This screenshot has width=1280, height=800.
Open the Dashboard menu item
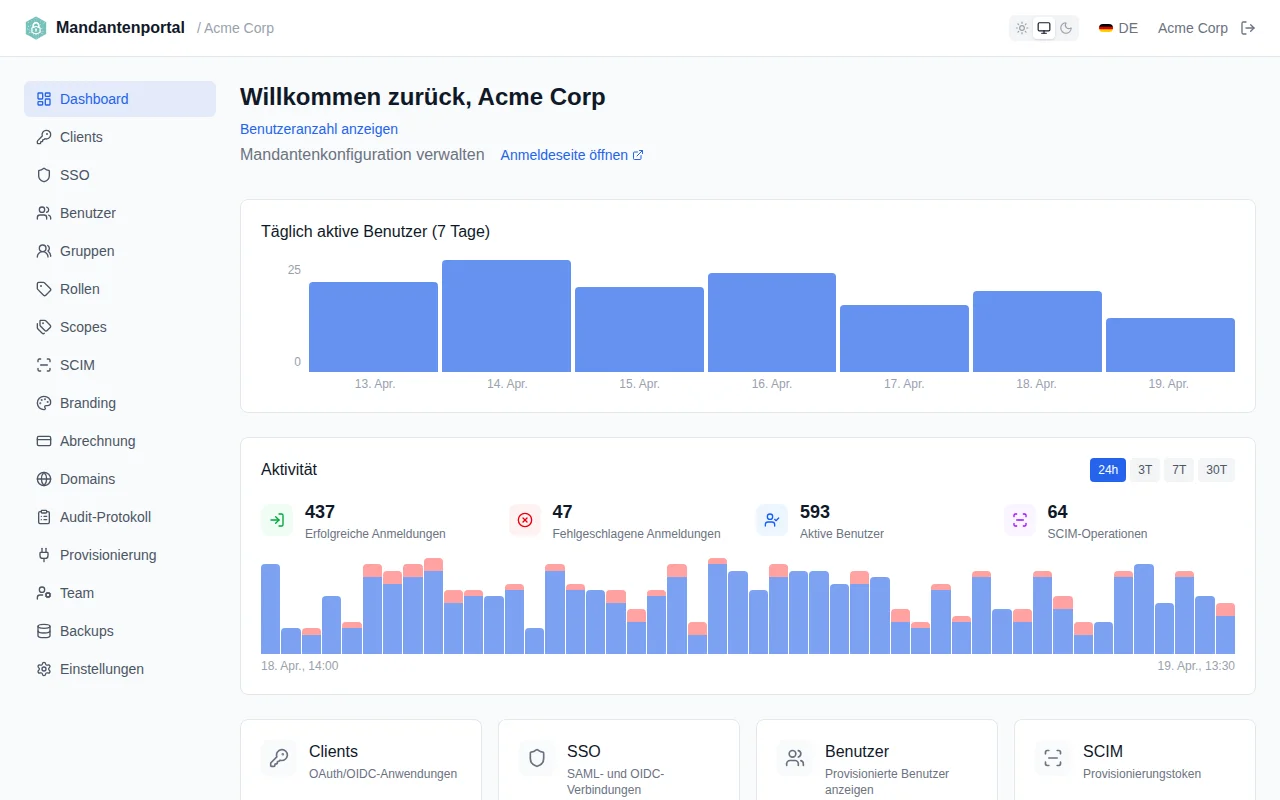coord(120,99)
